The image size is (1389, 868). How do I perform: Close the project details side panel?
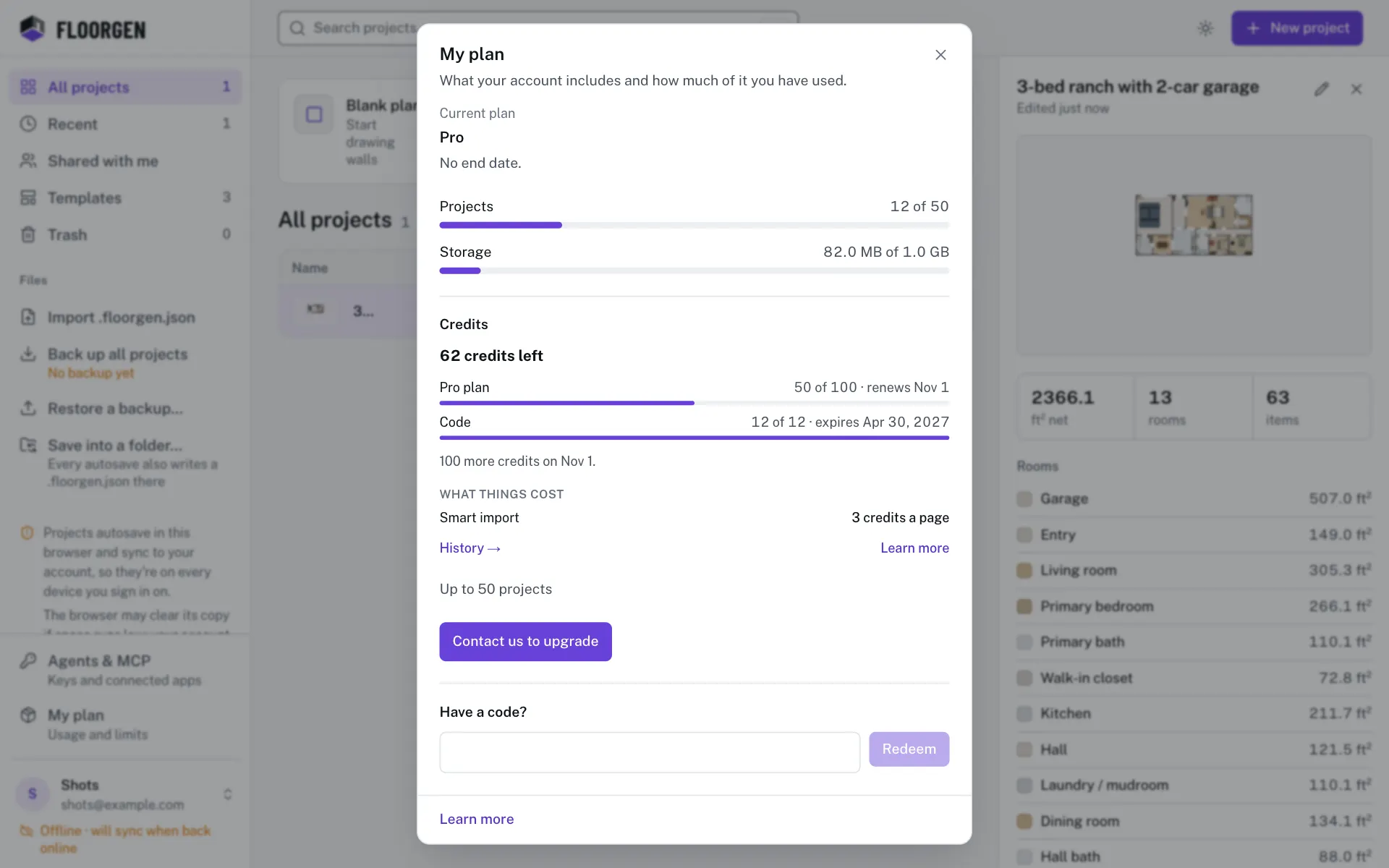tap(1356, 89)
